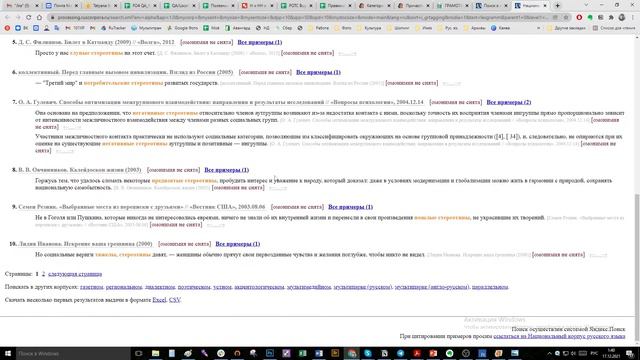Viewport: 640px width, 360px height.
Task: Download results in Excel format
Action: [159, 300]
